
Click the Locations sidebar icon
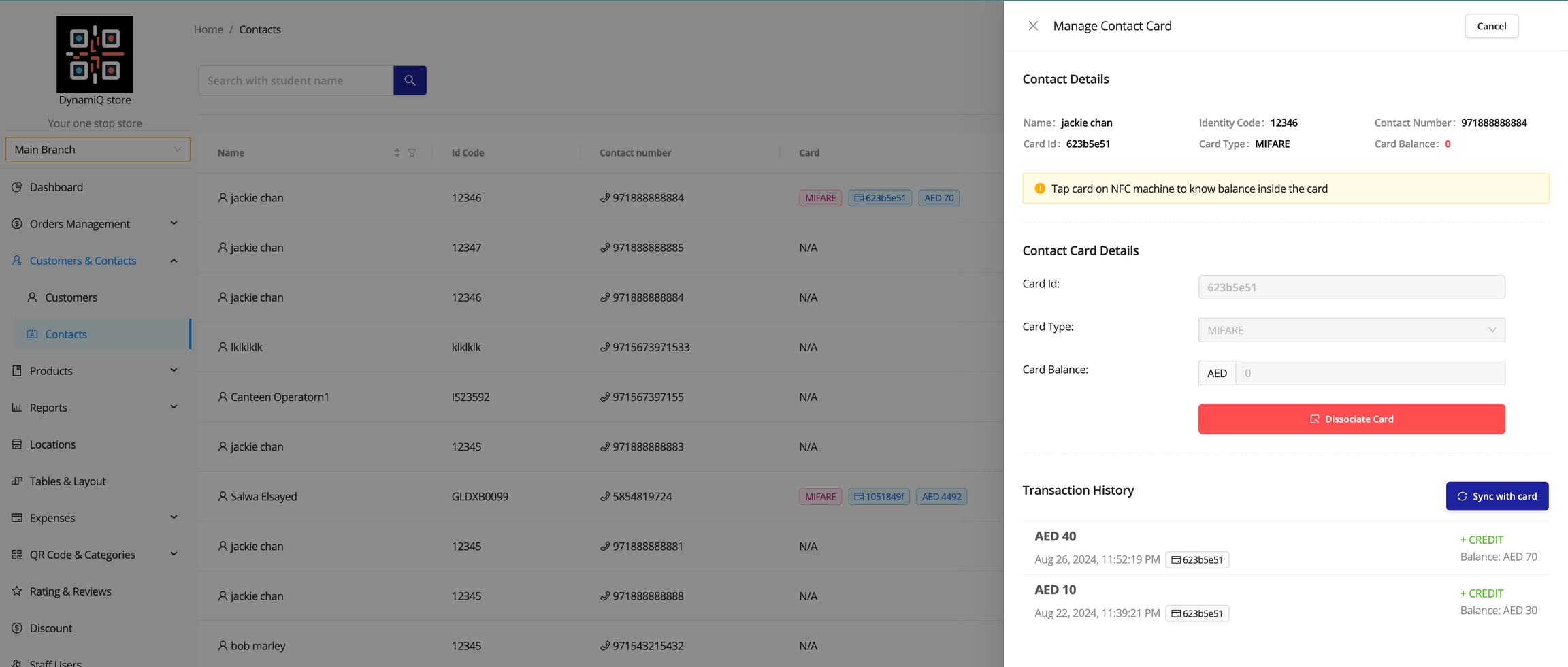coord(17,444)
